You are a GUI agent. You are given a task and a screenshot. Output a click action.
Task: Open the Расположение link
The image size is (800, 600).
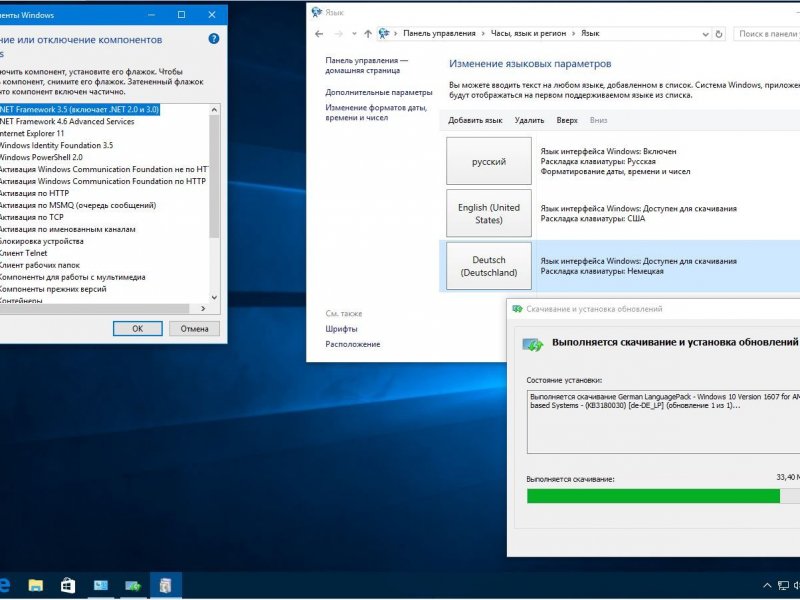coord(353,344)
